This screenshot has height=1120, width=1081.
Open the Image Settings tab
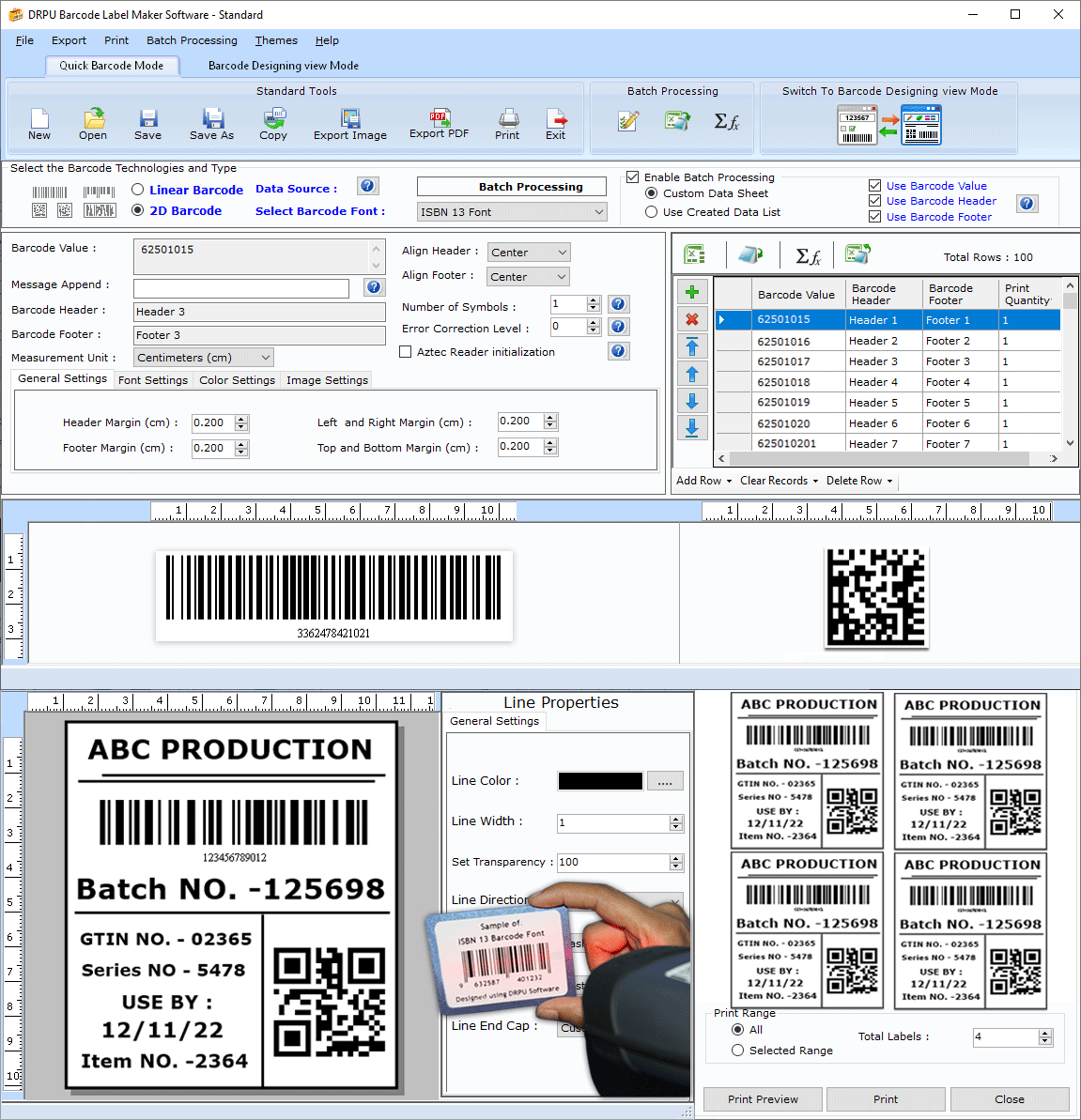click(x=327, y=380)
